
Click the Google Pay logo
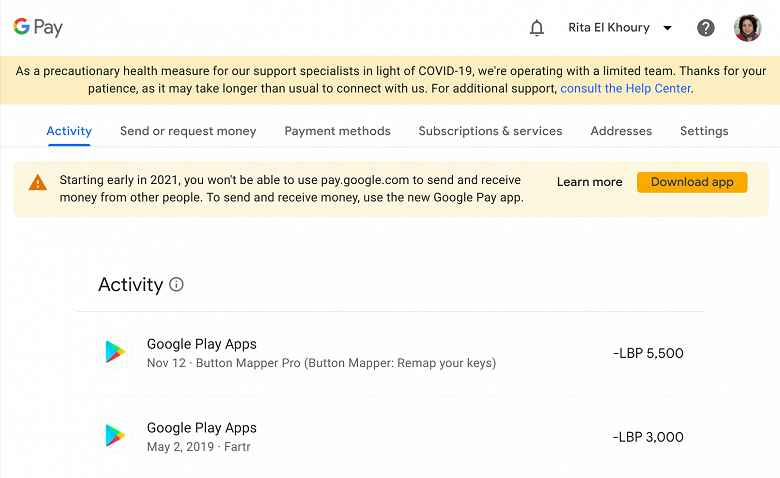38,27
